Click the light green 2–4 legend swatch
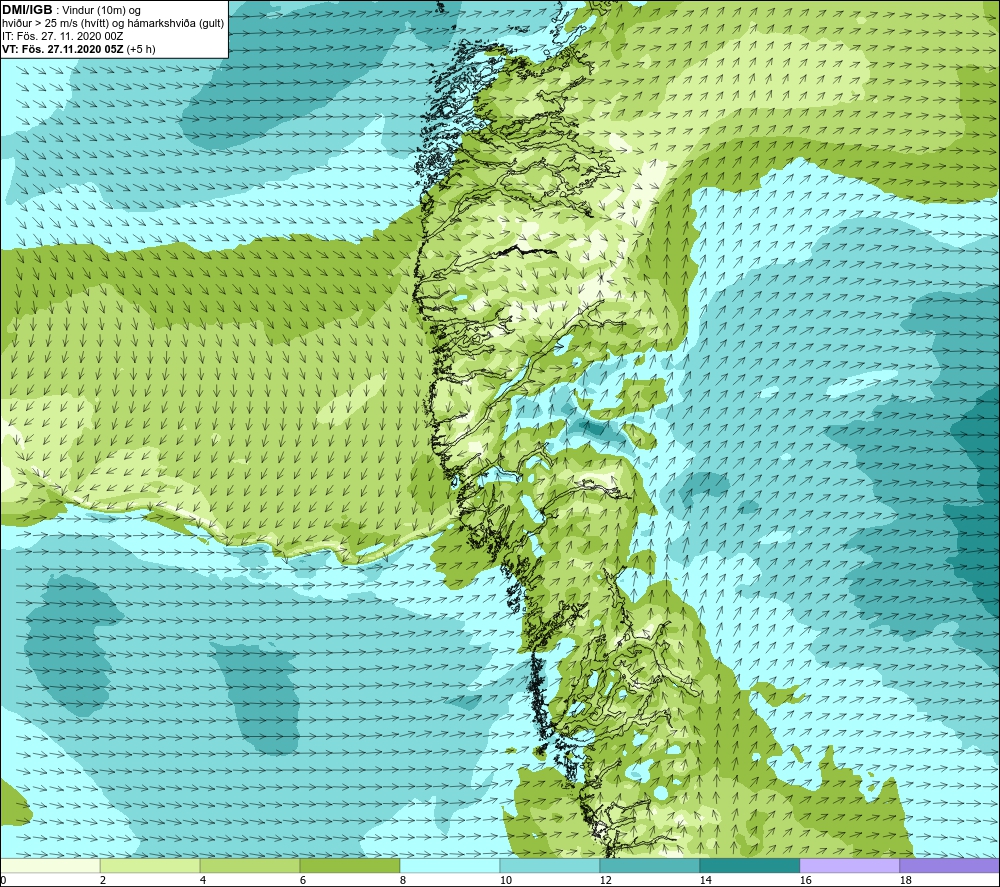Screen dimensions: 1000x887 click(150, 865)
